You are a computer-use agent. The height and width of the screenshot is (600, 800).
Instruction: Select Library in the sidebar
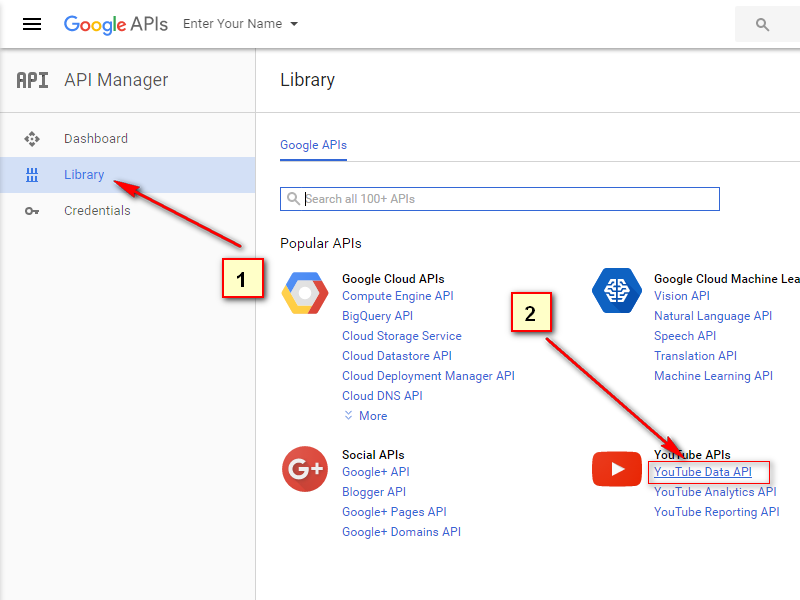coord(84,175)
